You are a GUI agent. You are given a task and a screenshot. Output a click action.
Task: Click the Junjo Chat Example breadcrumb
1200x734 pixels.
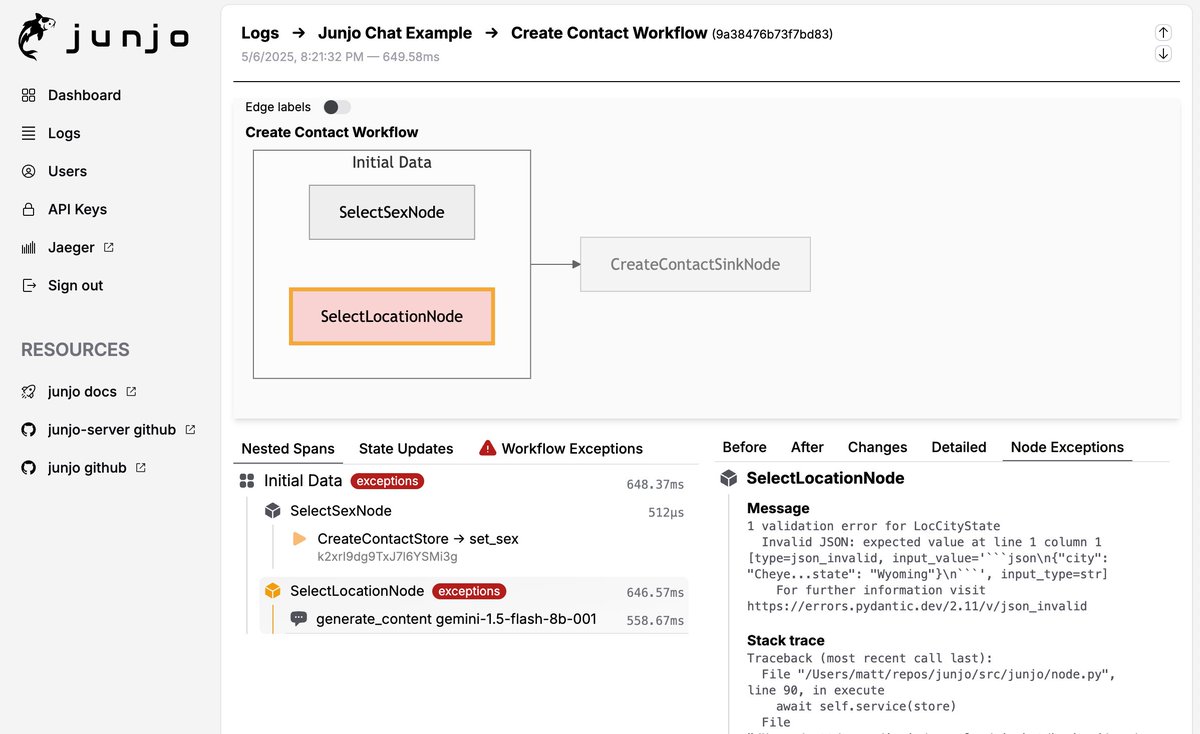pyautogui.click(x=395, y=33)
